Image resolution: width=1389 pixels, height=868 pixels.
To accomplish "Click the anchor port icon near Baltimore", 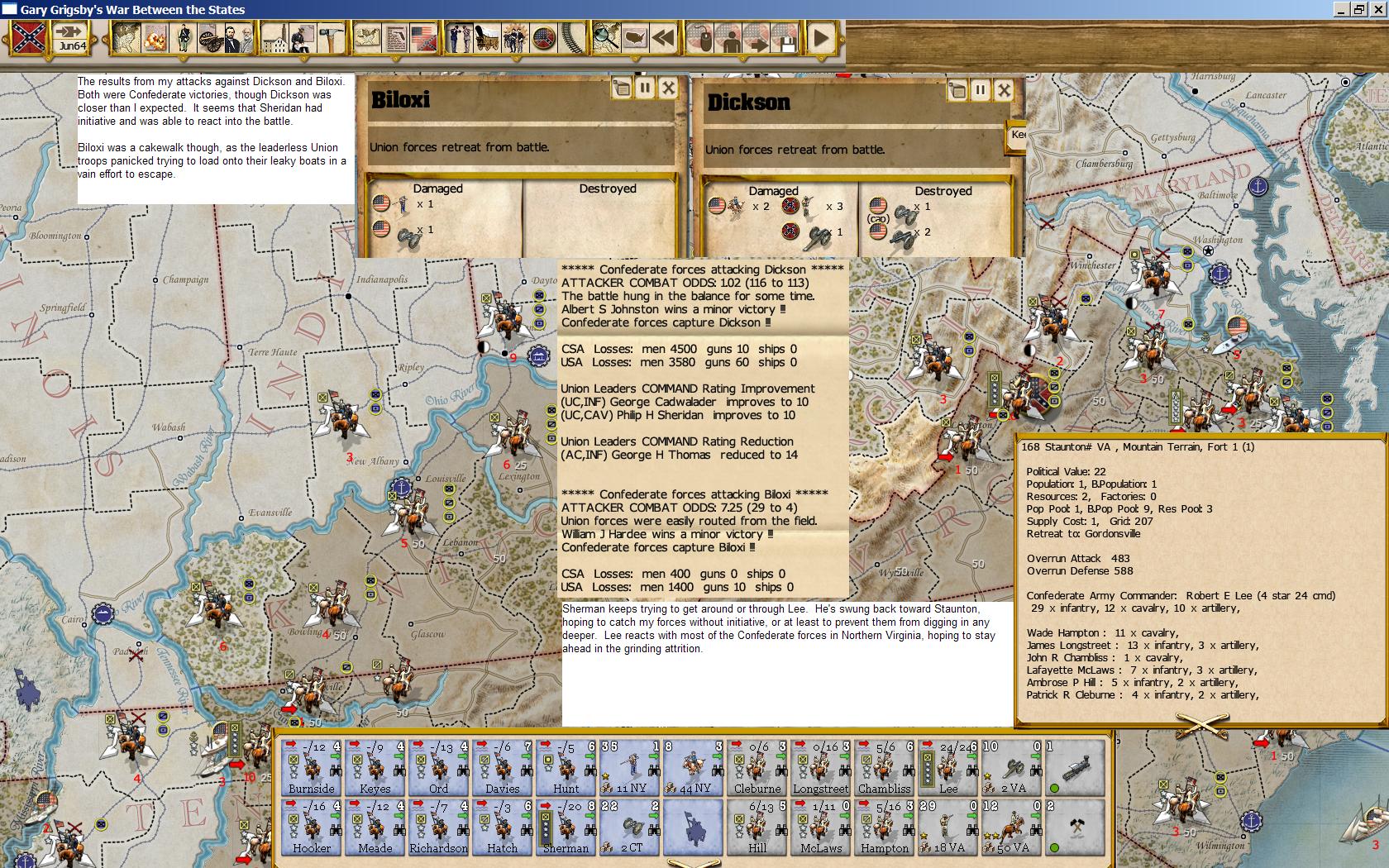I will click(x=1258, y=186).
